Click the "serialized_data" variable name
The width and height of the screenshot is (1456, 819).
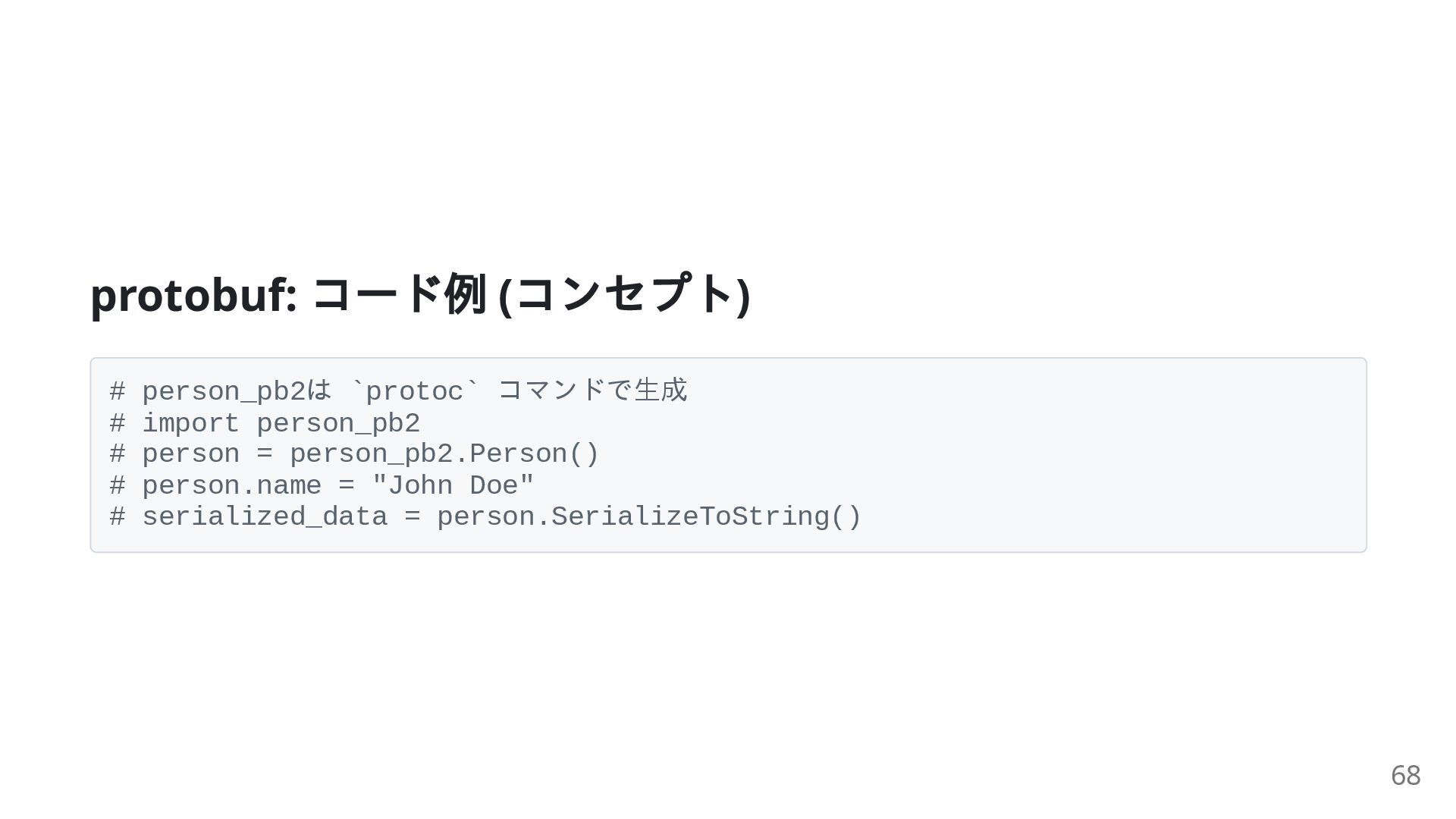[x=265, y=517]
